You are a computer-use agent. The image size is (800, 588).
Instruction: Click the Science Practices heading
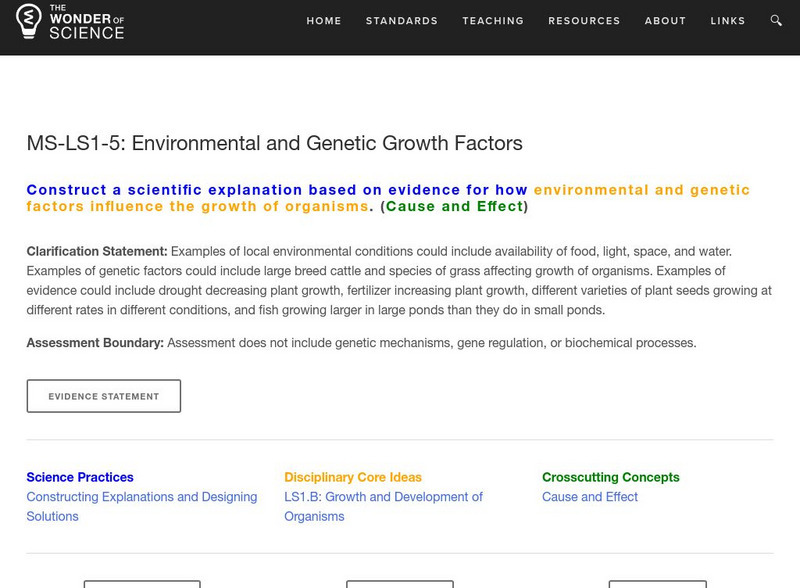coord(80,477)
